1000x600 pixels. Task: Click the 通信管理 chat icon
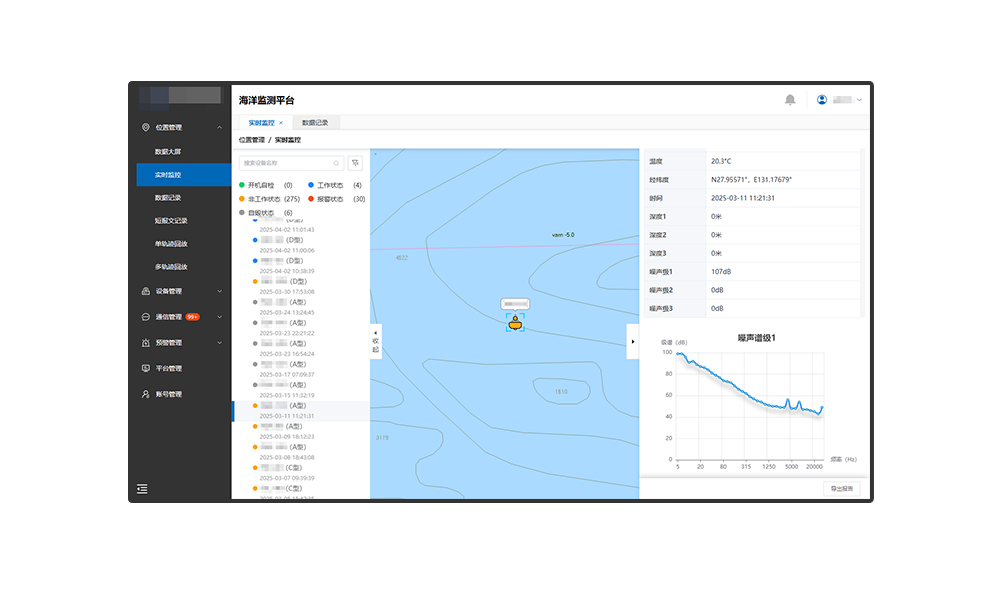(145, 317)
